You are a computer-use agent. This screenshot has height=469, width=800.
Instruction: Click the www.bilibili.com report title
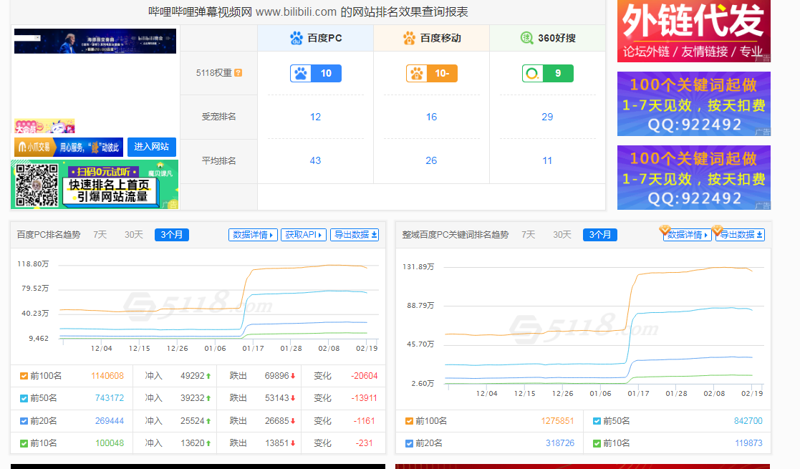point(308,12)
